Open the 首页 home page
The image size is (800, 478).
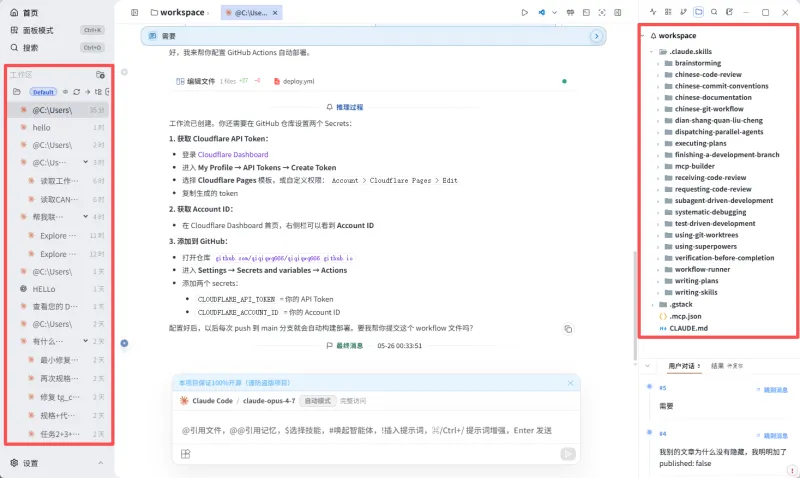(x=24, y=13)
